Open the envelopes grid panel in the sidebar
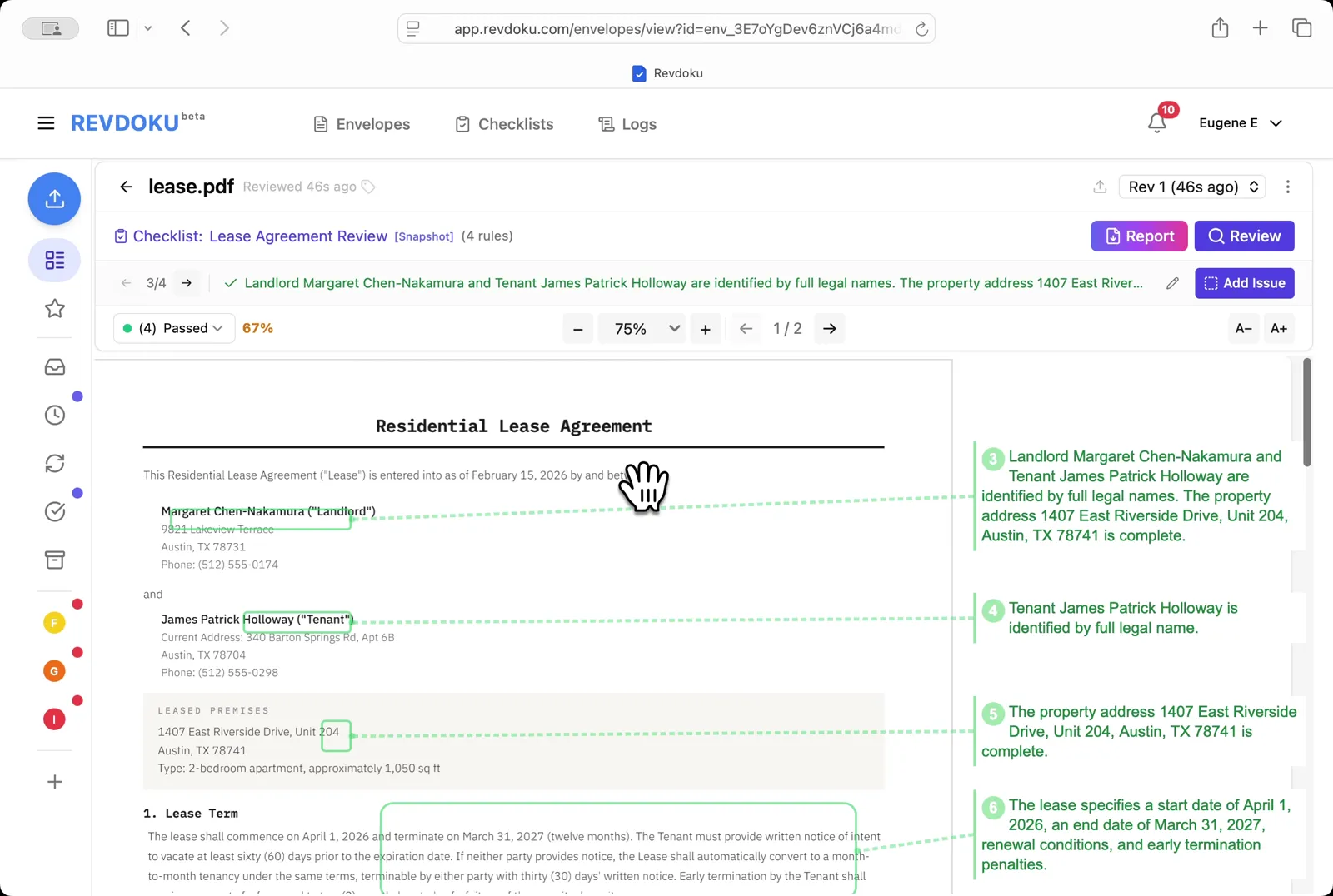This screenshot has width=1333, height=896. (54, 261)
